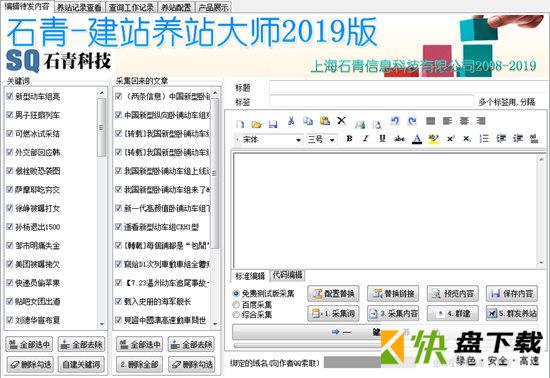550x378 pixels.
Task: Click the 2.删除全部 button
Action: point(139,365)
